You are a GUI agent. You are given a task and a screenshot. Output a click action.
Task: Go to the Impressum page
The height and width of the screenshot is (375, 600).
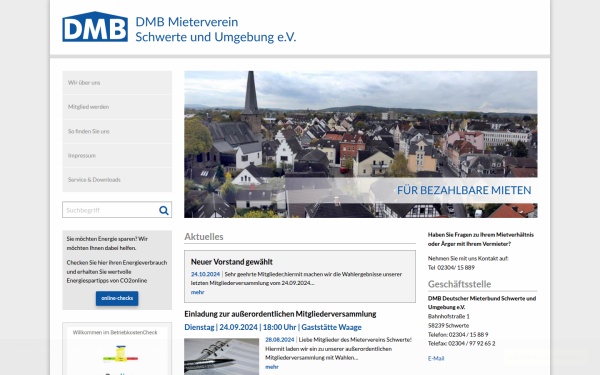point(117,155)
